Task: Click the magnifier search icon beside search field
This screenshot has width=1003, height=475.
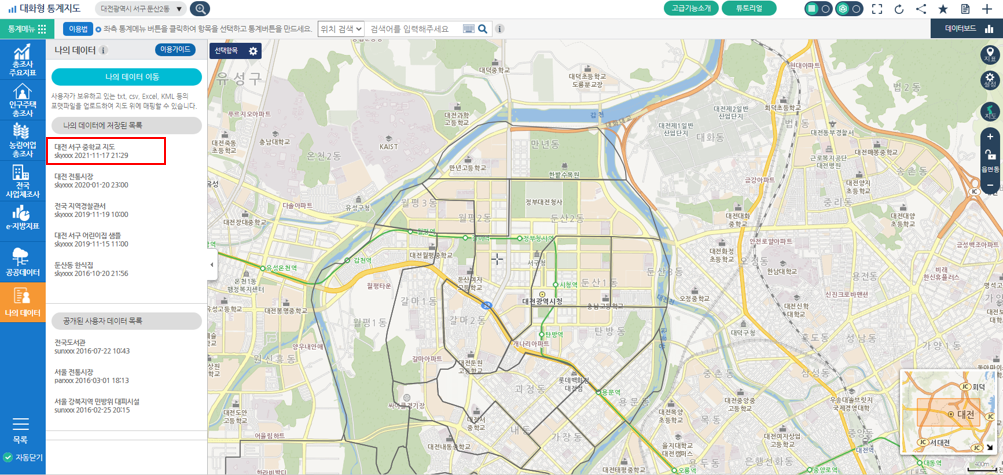Action: click(483, 29)
